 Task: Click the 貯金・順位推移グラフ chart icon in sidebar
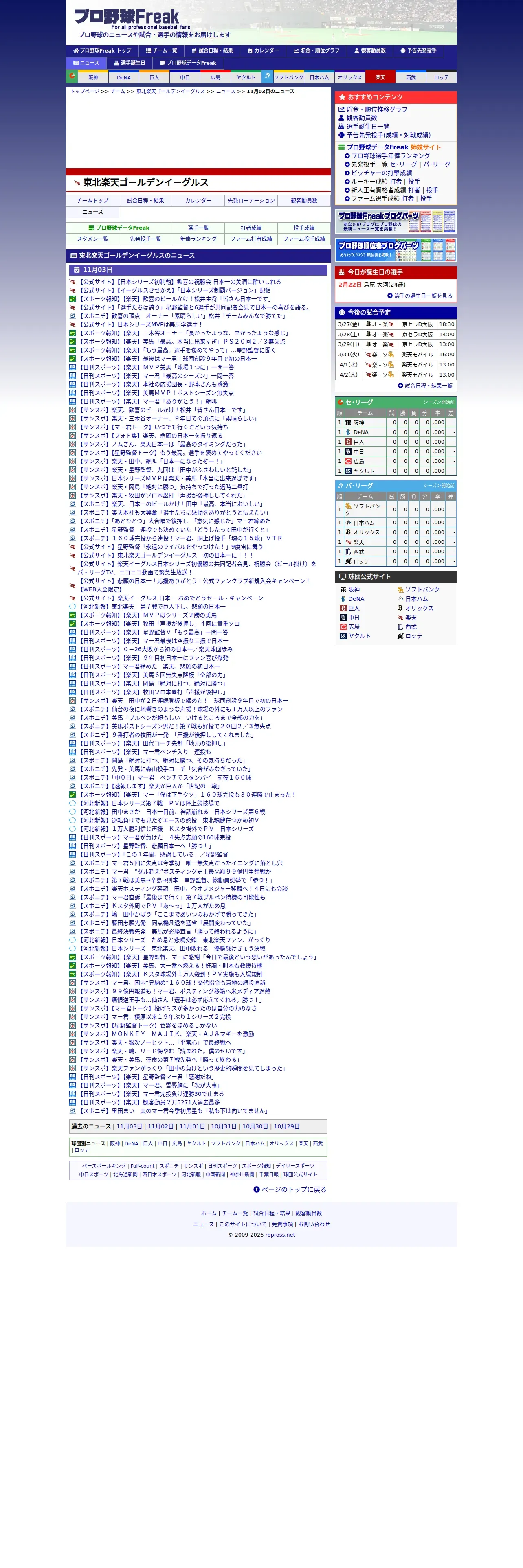342,109
